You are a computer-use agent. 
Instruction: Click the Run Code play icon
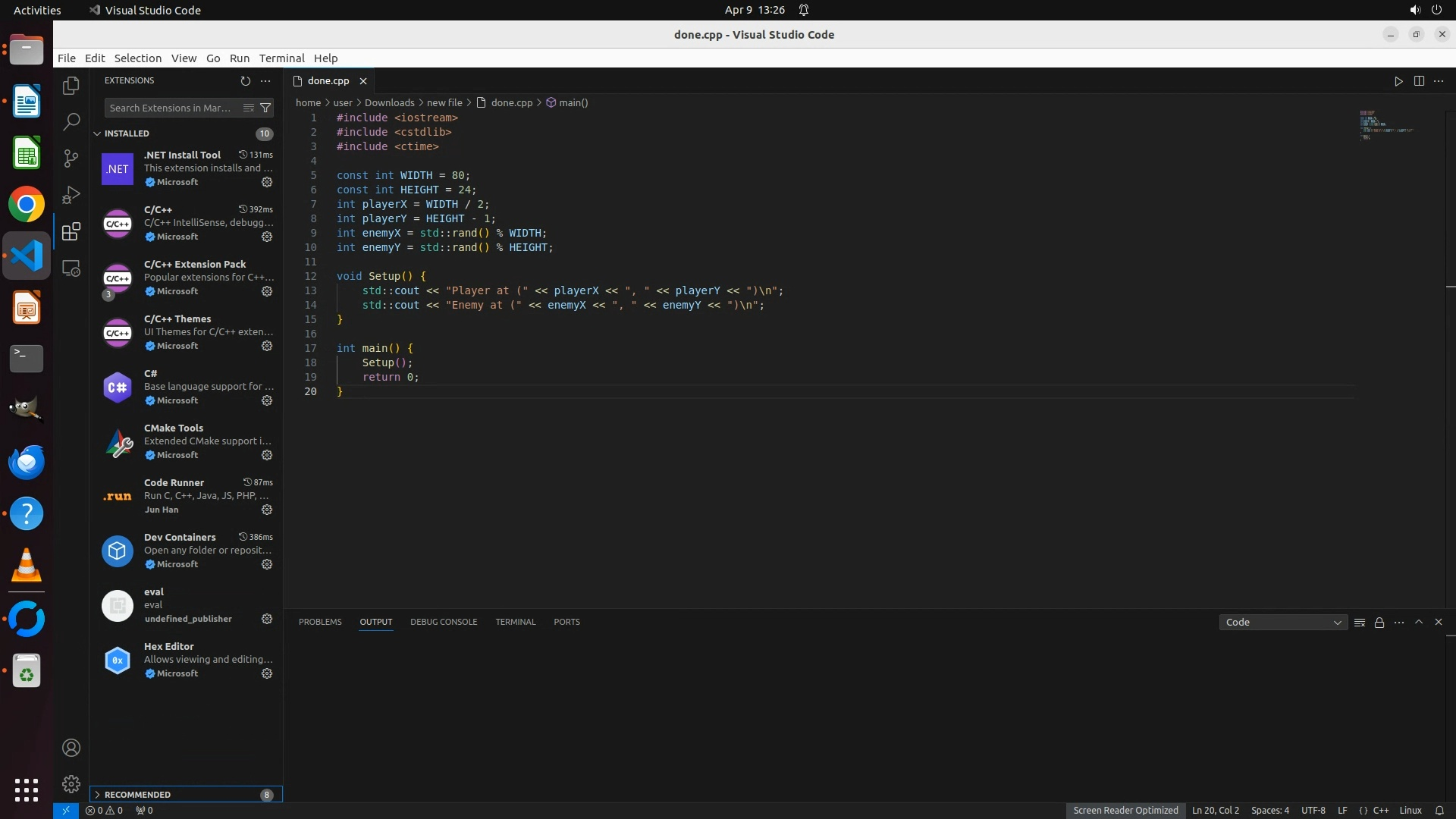[x=1398, y=81]
